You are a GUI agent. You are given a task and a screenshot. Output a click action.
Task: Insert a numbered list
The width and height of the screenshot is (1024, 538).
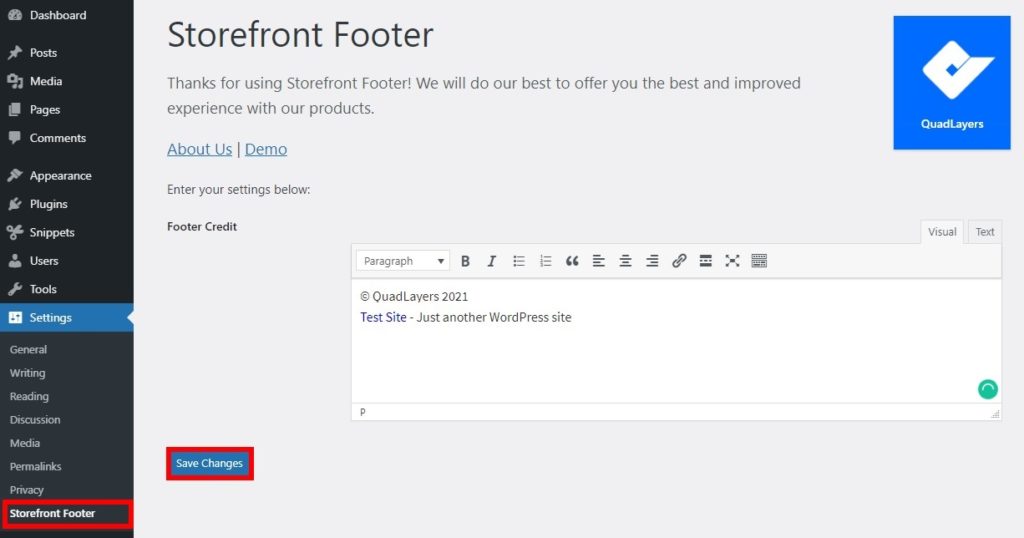tap(545, 261)
